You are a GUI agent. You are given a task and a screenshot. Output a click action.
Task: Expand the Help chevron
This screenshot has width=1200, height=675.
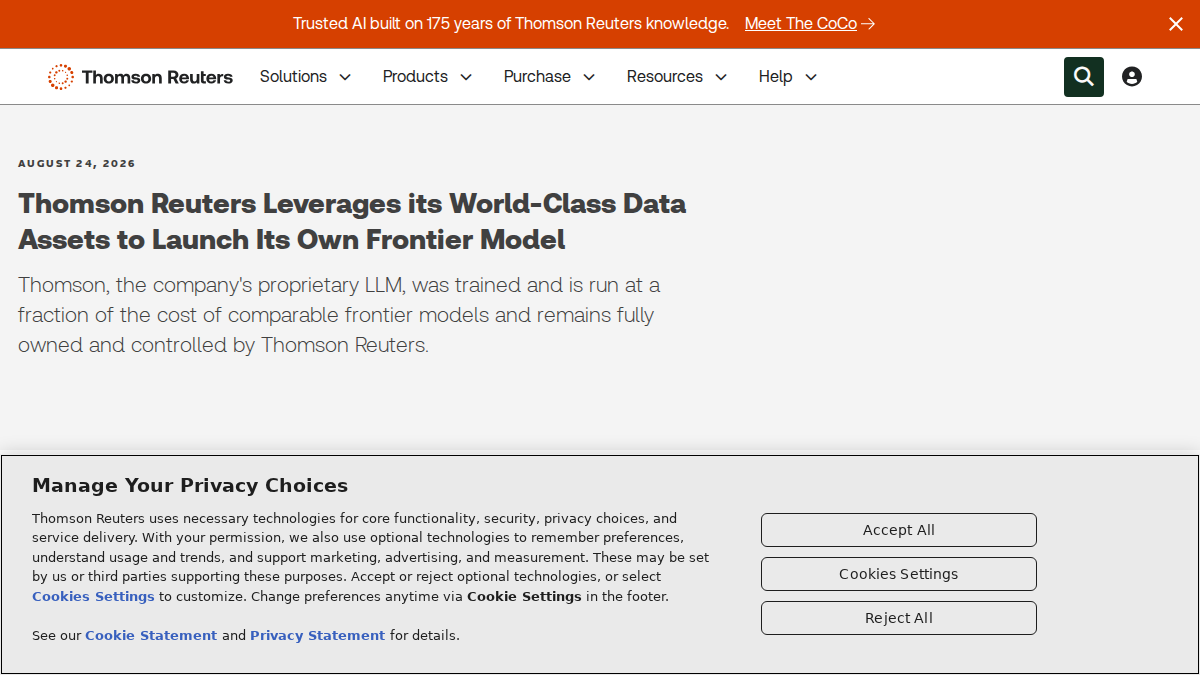point(811,77)
